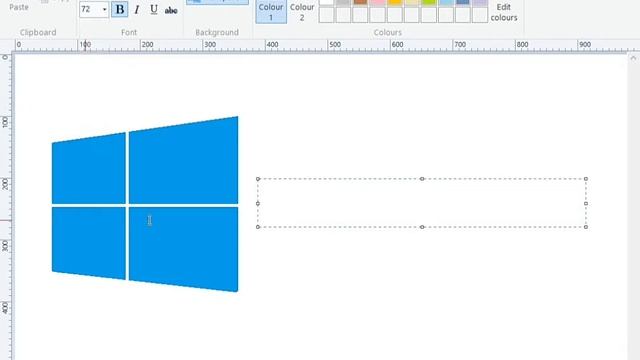
Task: Select Colour 2 as active colour
Action: 302,11
